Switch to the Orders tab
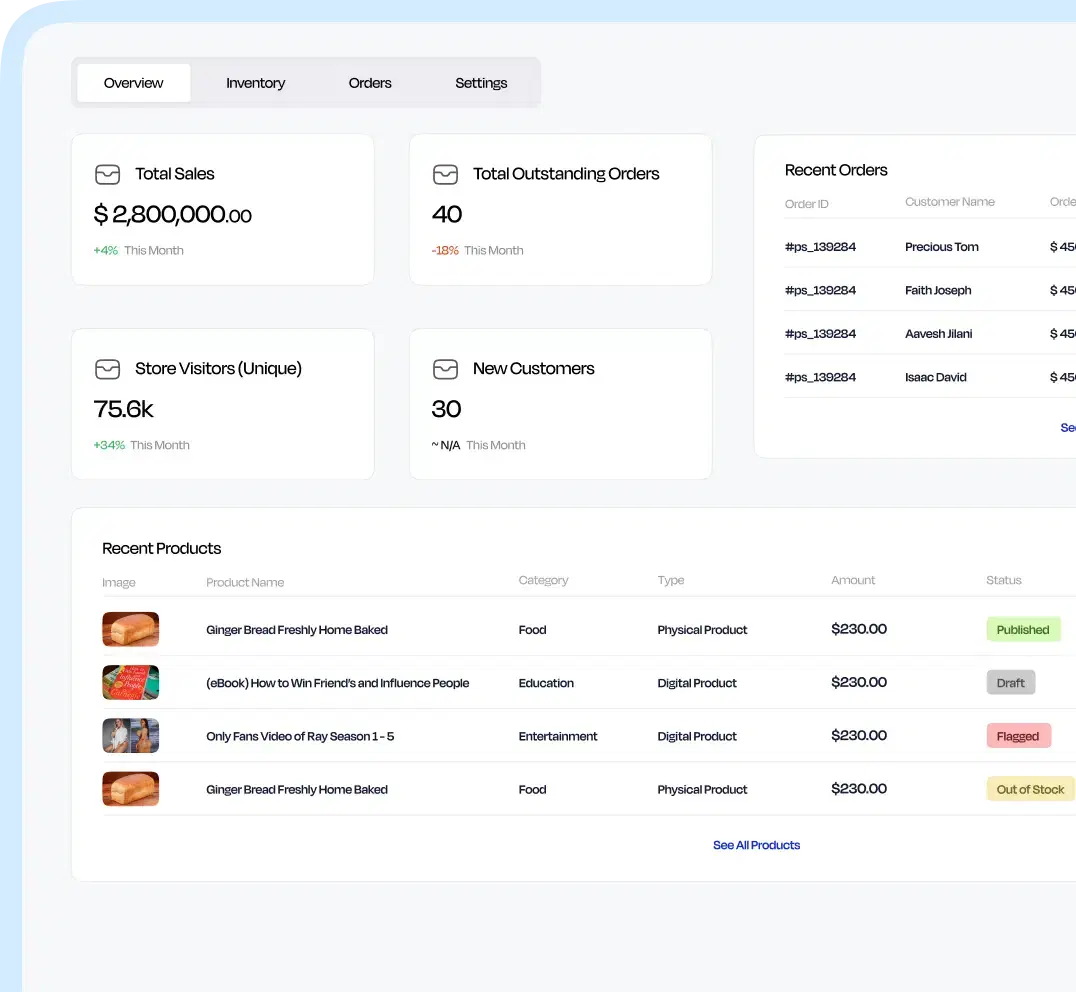 (370, 83)
